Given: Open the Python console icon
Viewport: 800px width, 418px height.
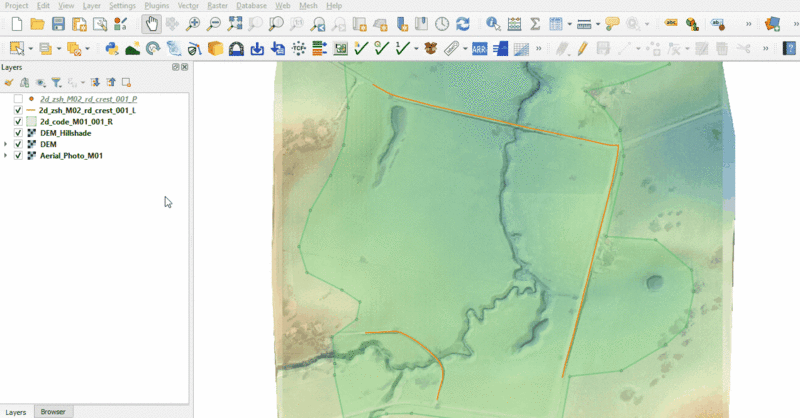Looking at the screenshot, I should coord(112,47).
